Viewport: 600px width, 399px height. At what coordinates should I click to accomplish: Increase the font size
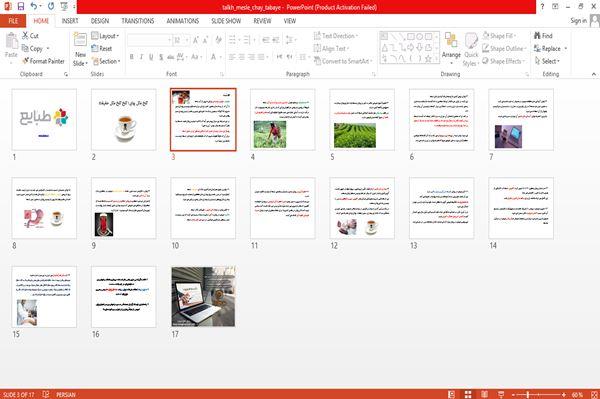[x=196, y=40]
